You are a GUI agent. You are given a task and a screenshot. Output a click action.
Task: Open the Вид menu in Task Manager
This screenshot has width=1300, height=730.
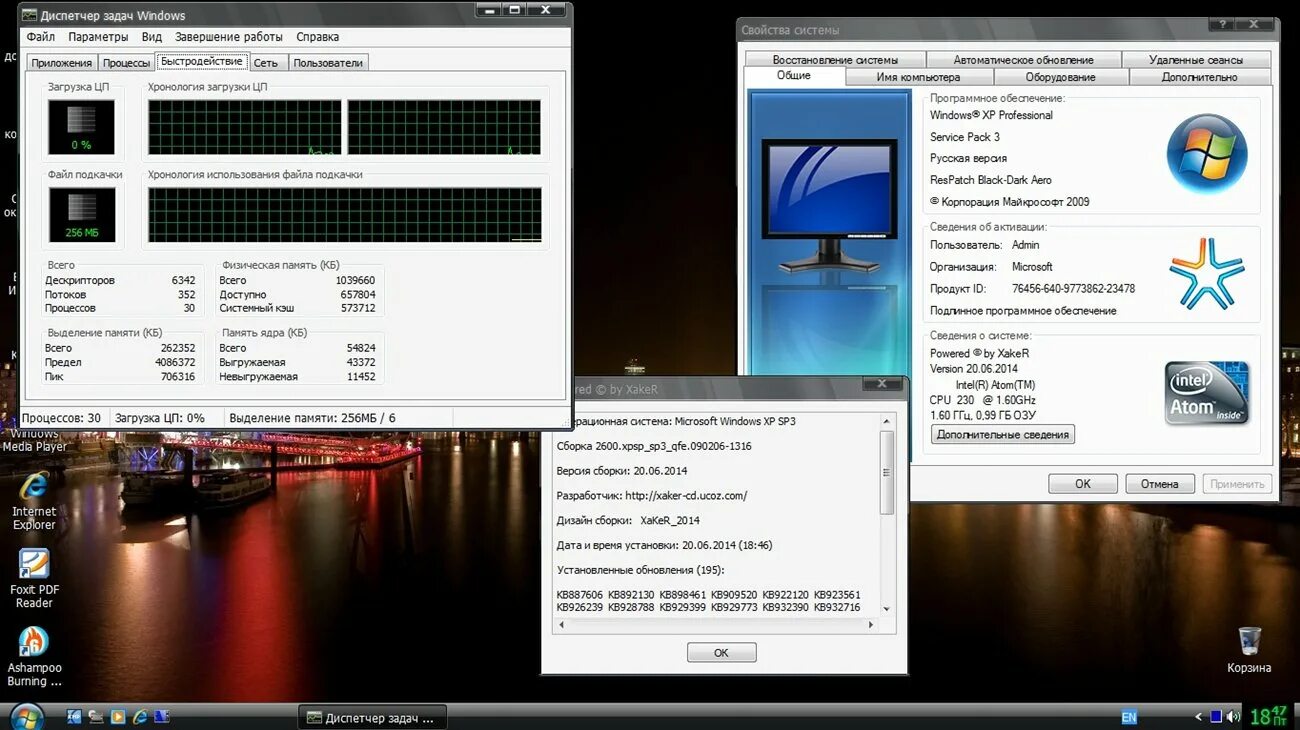coord(152,37)
